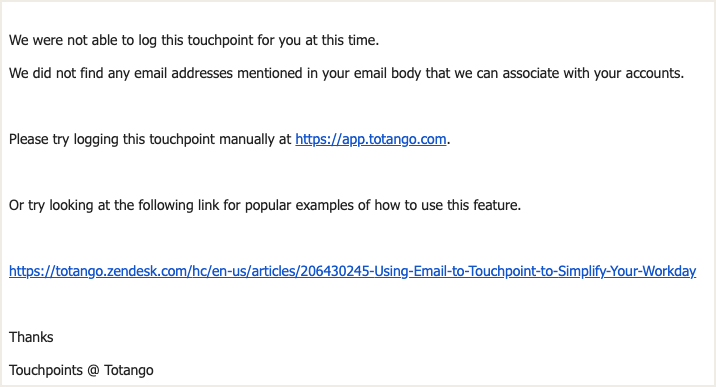Click the 'Touchpoints @ Totango' signature
The image size is (716, 387).
click(x=81, y=370)
